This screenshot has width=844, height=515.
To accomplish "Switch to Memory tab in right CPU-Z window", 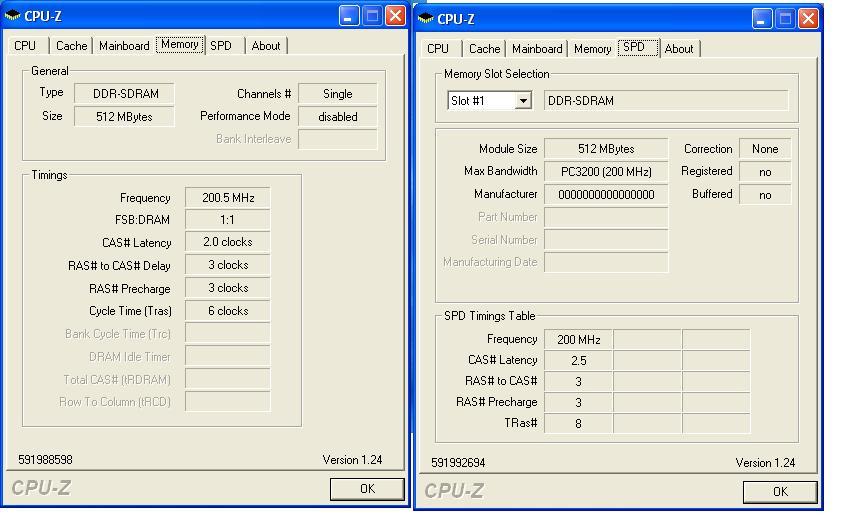I will pos(592,48).
